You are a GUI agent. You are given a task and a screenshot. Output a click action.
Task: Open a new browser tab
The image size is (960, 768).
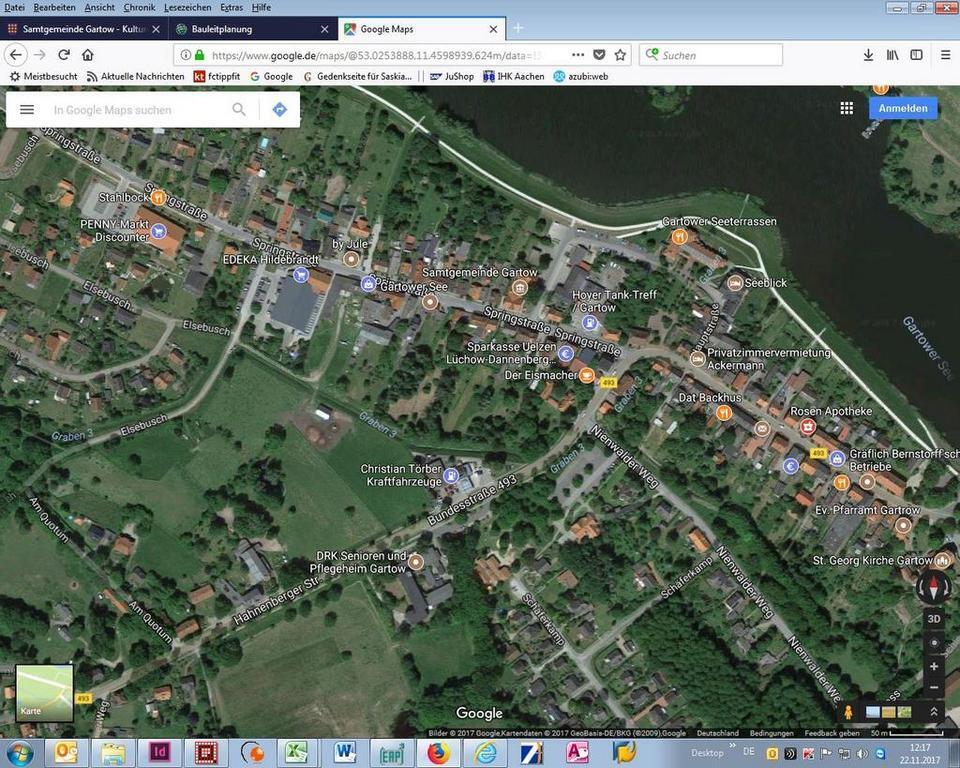coord(518,28)
